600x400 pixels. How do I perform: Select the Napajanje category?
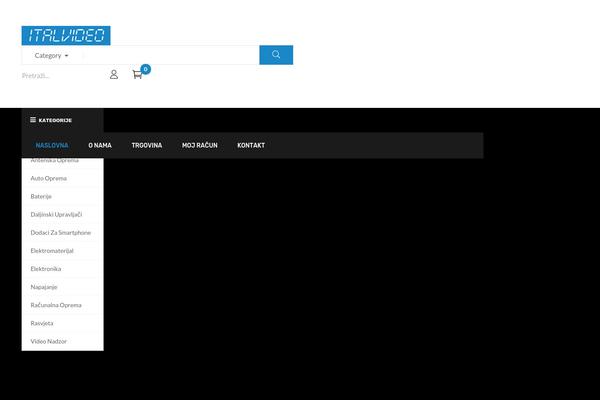click(x=44, y=287)
